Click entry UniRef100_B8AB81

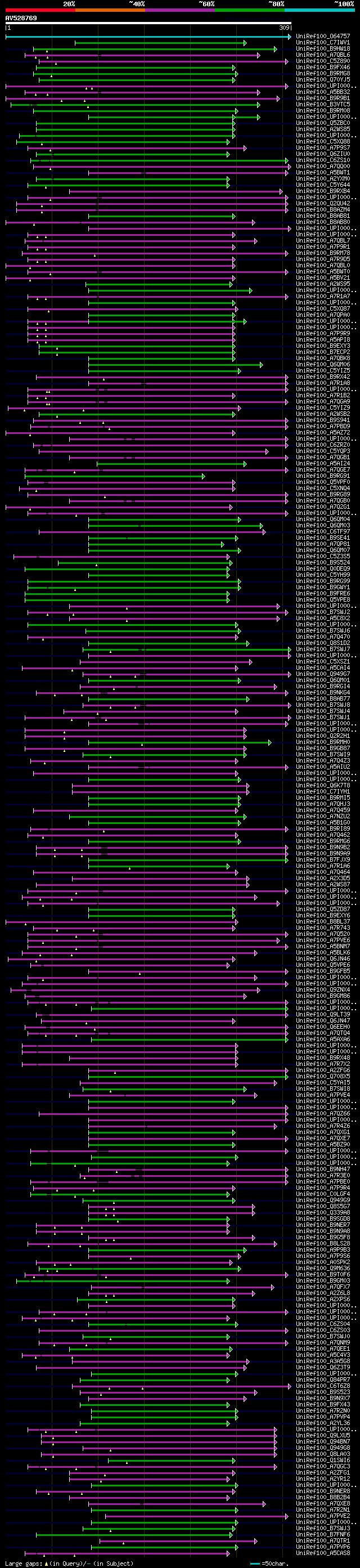[x=323, y=216]
